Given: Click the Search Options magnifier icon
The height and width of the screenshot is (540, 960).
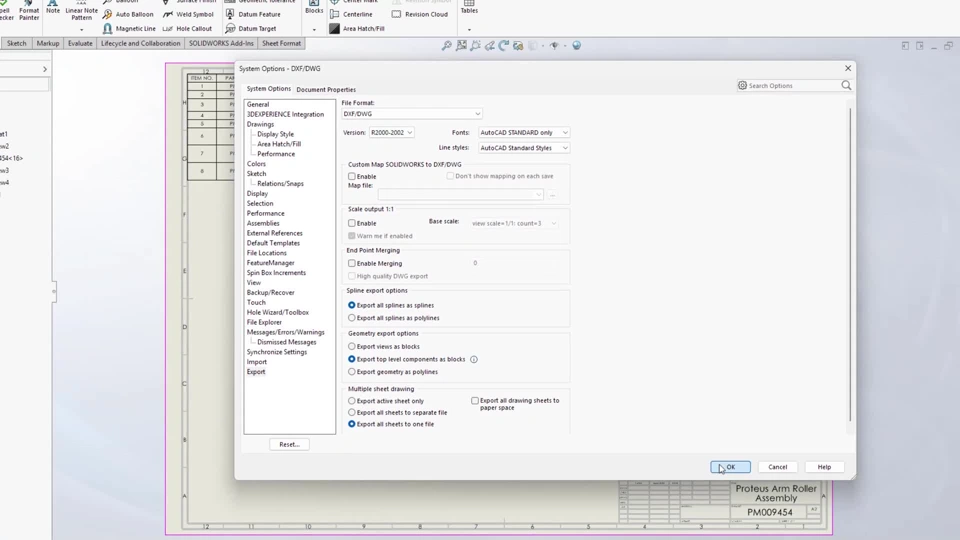Looking at the screenshot, I should (846, 86).
